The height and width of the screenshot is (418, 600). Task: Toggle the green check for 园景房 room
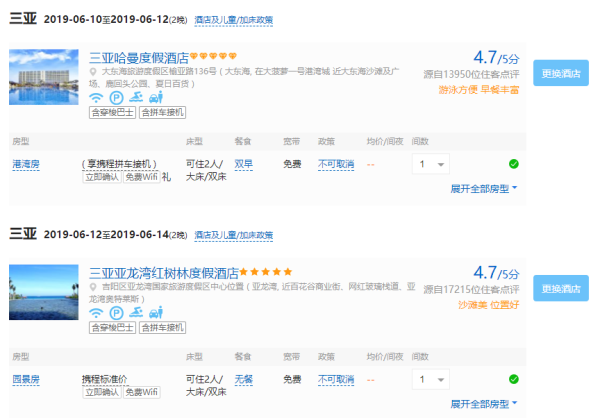click(514, 379)
